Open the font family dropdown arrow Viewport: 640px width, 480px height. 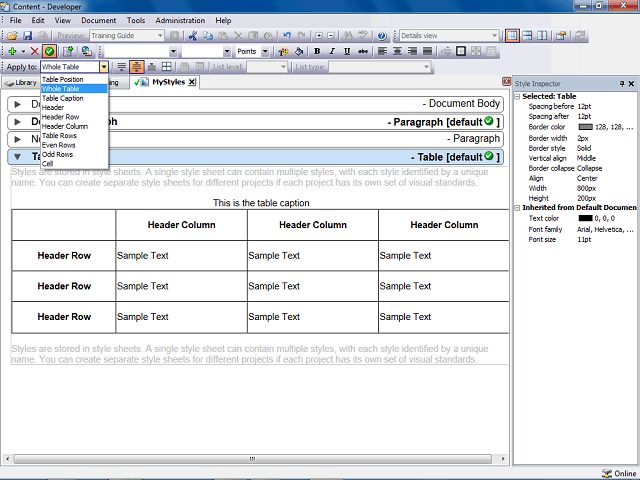173,51
